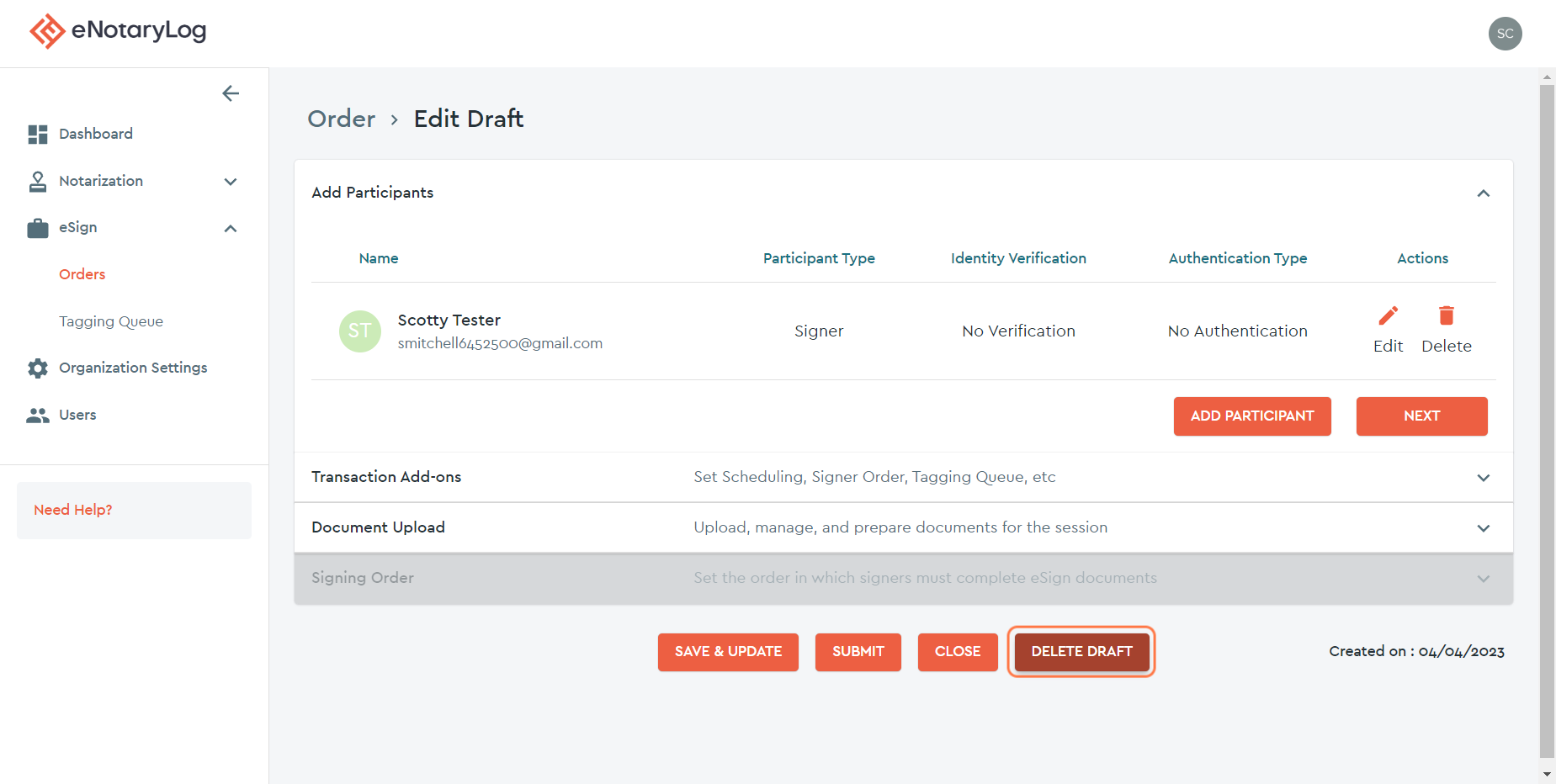Click the Organization Settings gear icon

(38, 368)
